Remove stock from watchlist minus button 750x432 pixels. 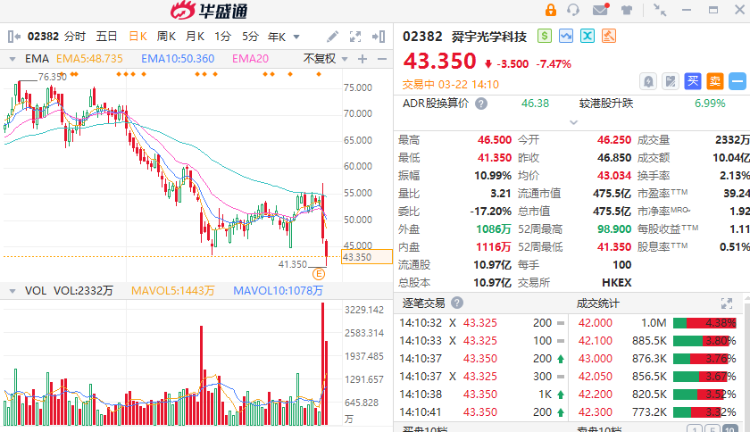click(737, 81)
